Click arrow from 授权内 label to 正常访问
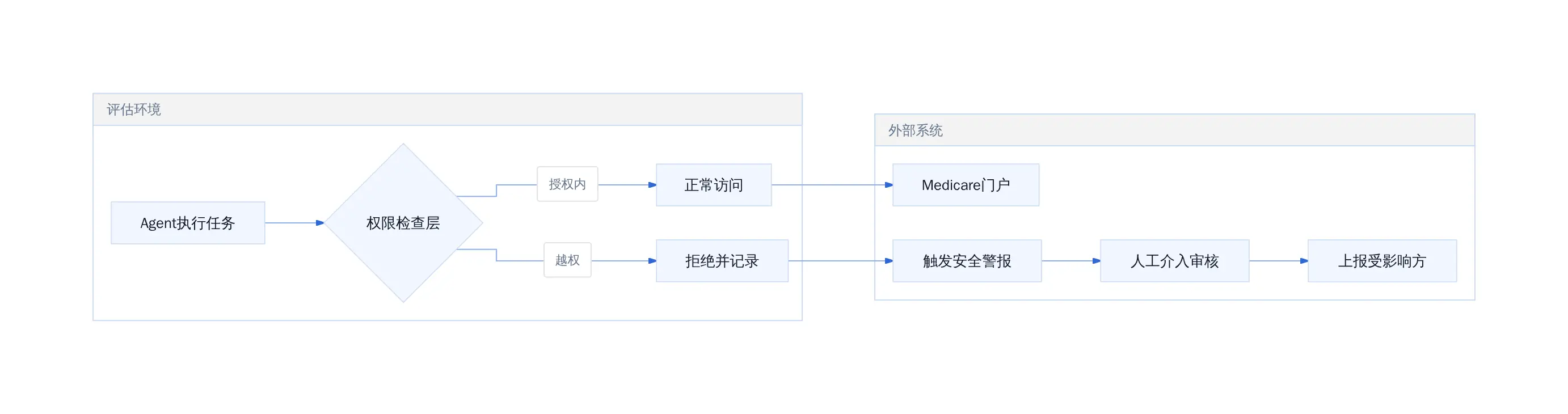This screenshot has height=414, width=1568. pyautogui.click(x=627, y=184)
